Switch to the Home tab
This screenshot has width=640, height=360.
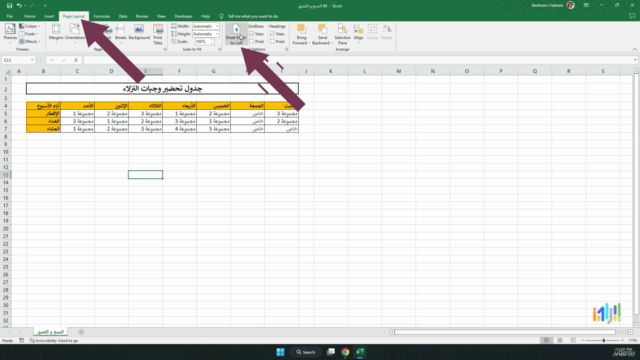[x=29, y=16]
